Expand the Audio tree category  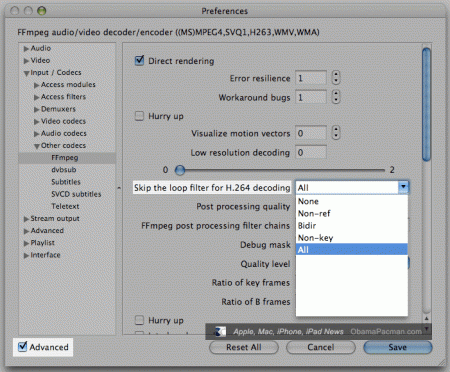26,49
